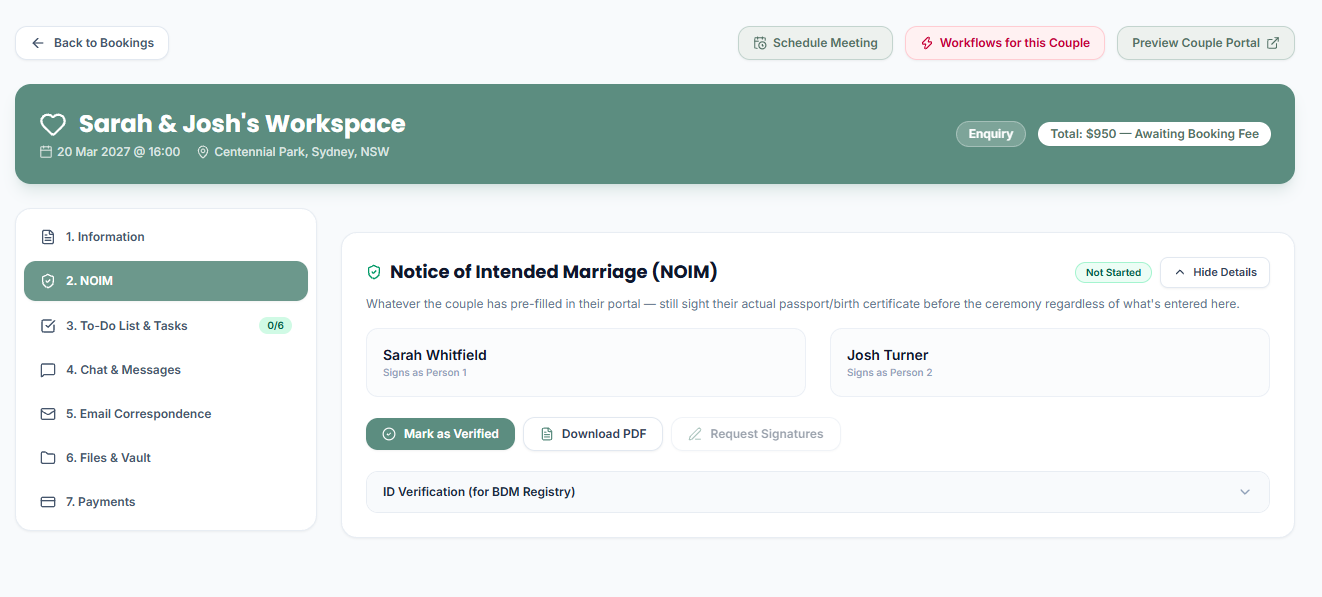Go back to Bookings
Image resolution: width=1322 pixels, height=597 pixels.
coord(92,43)
